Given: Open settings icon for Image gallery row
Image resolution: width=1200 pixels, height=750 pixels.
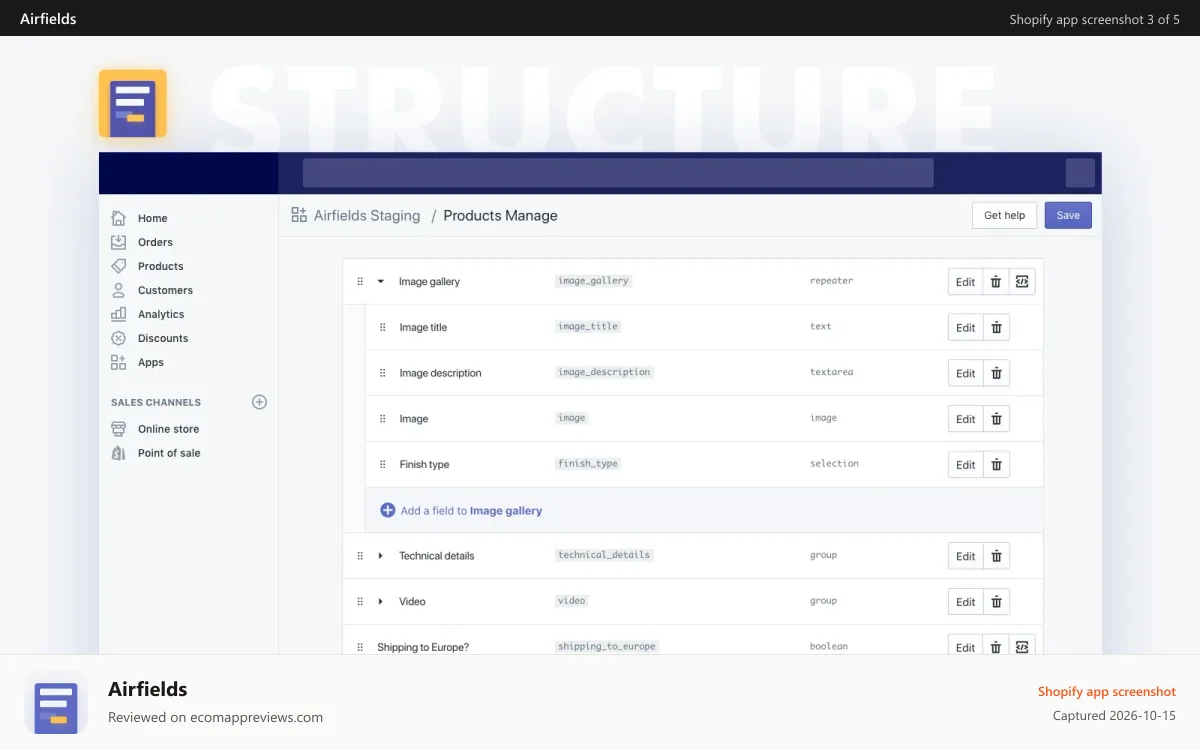Looking at the screenshot, I should 1022,282.
